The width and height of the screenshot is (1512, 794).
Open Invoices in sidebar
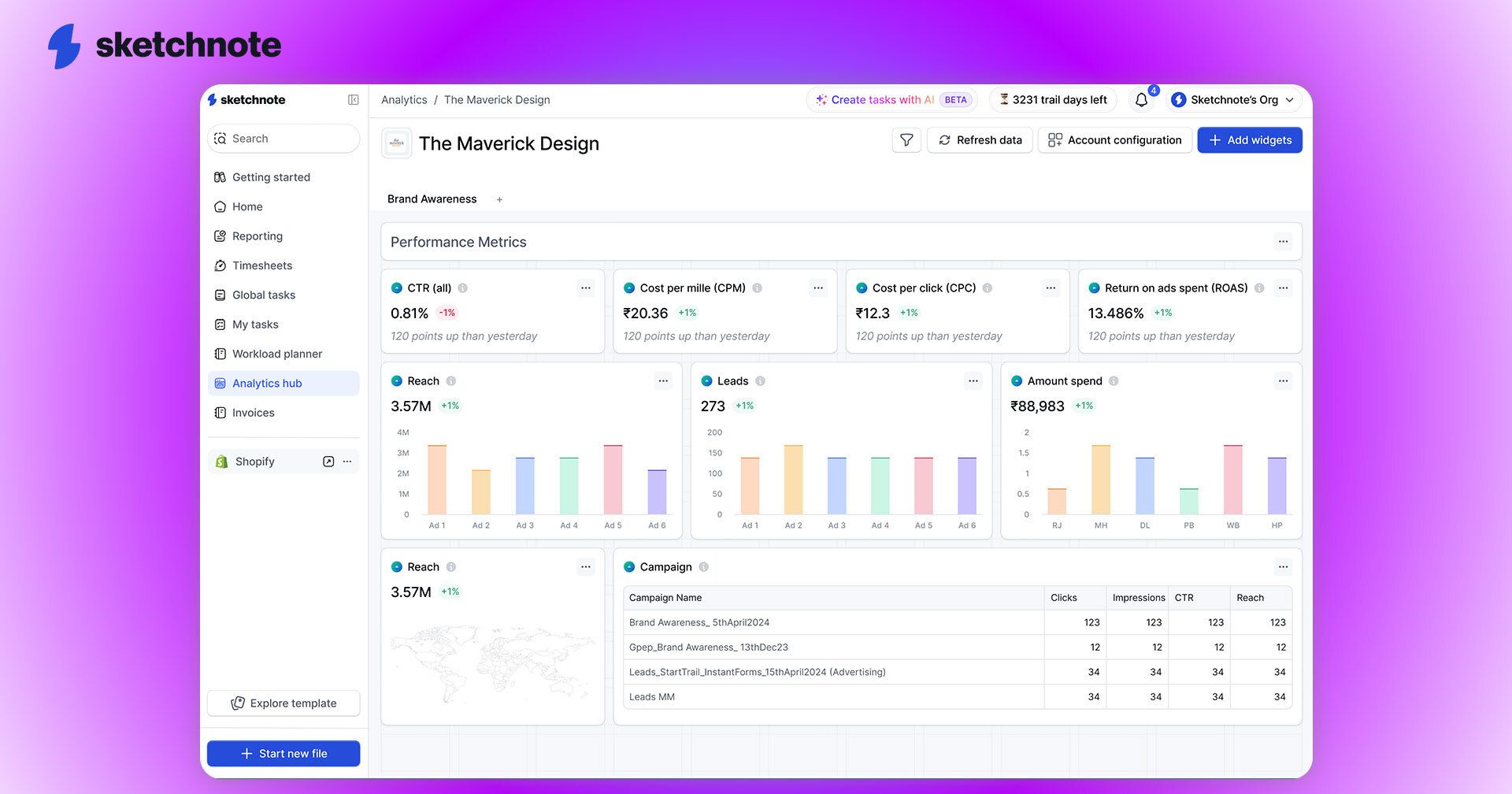(283, 413)
